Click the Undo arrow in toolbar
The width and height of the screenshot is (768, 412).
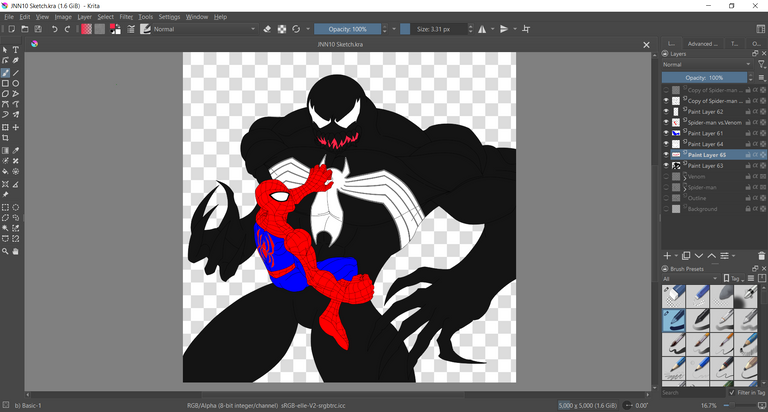click(54, 29)
